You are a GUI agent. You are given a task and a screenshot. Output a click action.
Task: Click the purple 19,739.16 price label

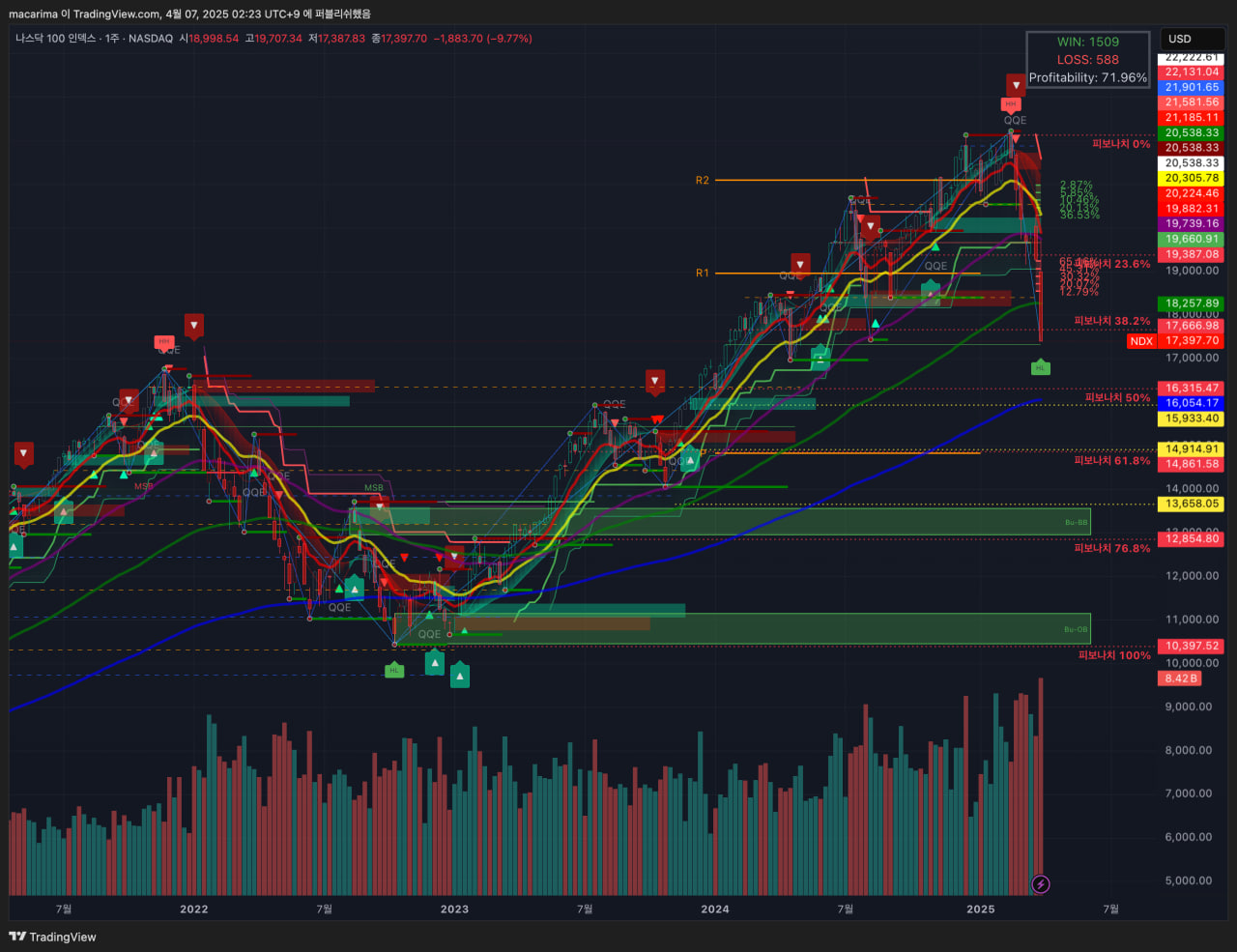point(1192,223)
